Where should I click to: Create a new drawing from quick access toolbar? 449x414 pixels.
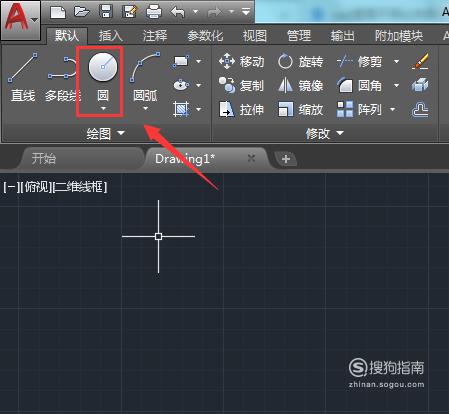(x=58, y=12)
